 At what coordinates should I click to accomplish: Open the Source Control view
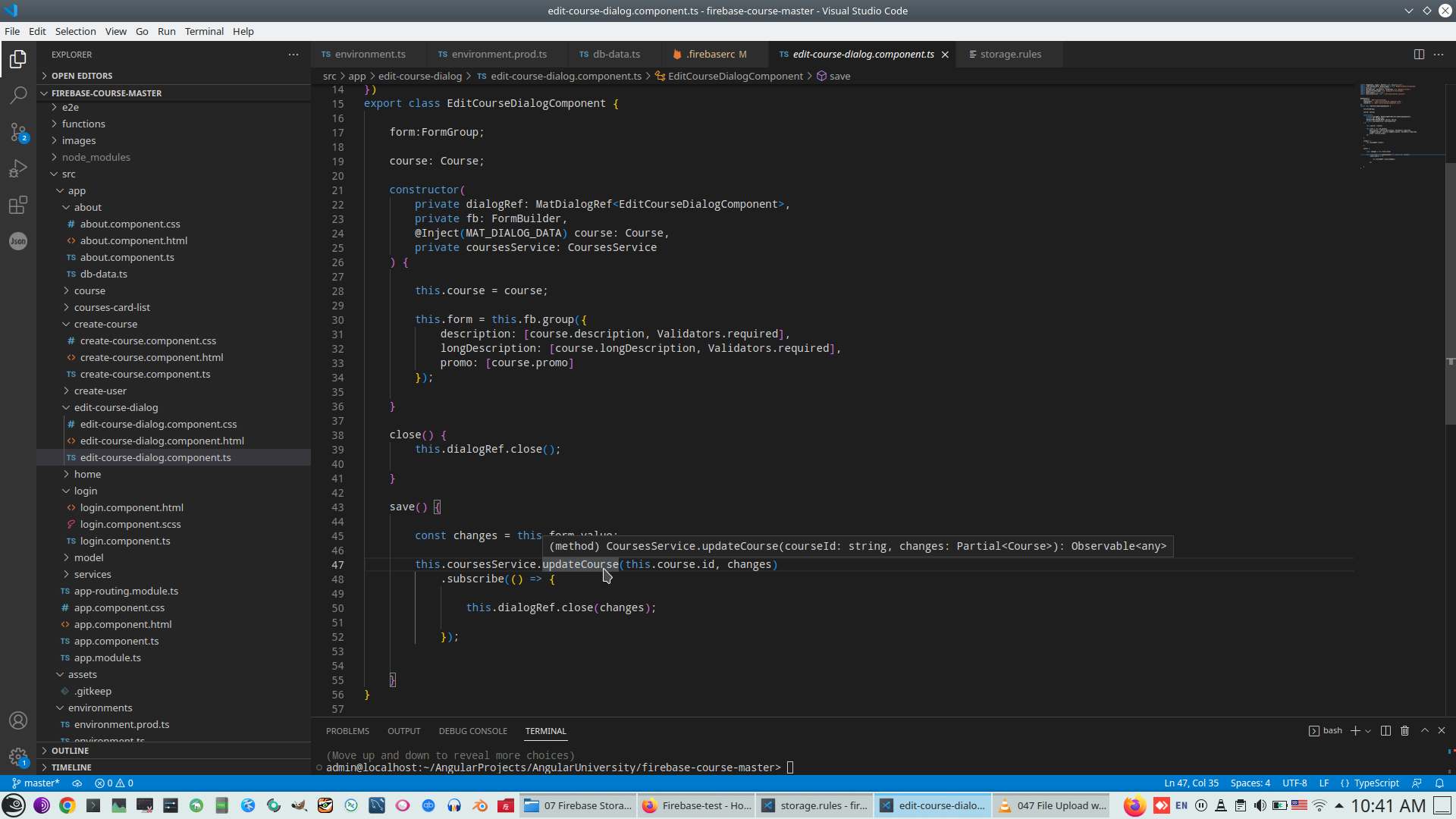click(x=18, y=132)
